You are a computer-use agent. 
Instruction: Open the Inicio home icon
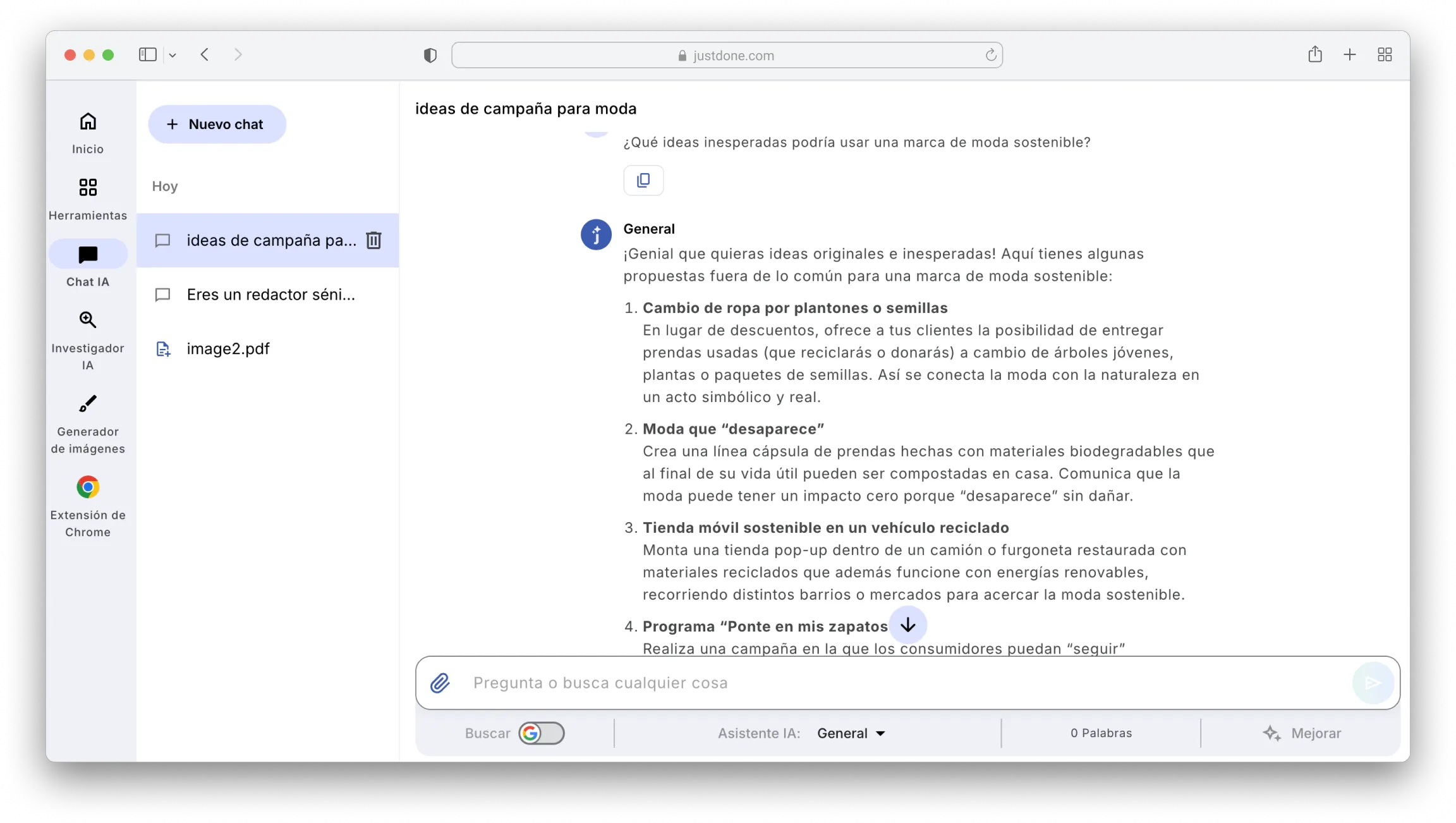[88, 121]
